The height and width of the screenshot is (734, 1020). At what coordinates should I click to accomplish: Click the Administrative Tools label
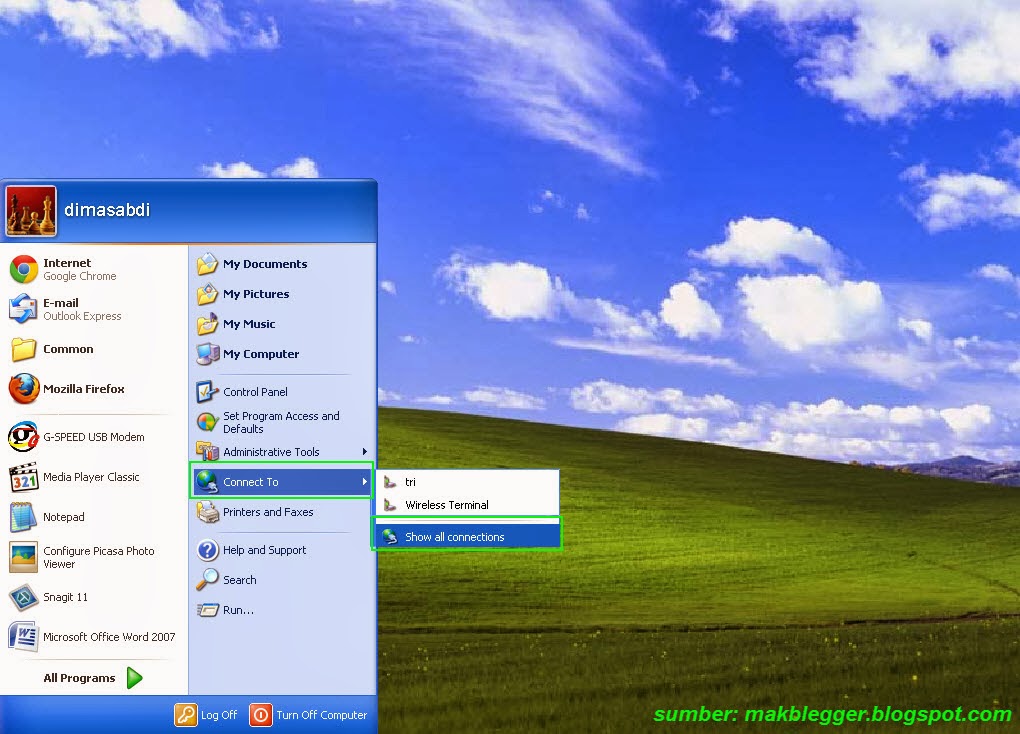(x=271, y=452)
